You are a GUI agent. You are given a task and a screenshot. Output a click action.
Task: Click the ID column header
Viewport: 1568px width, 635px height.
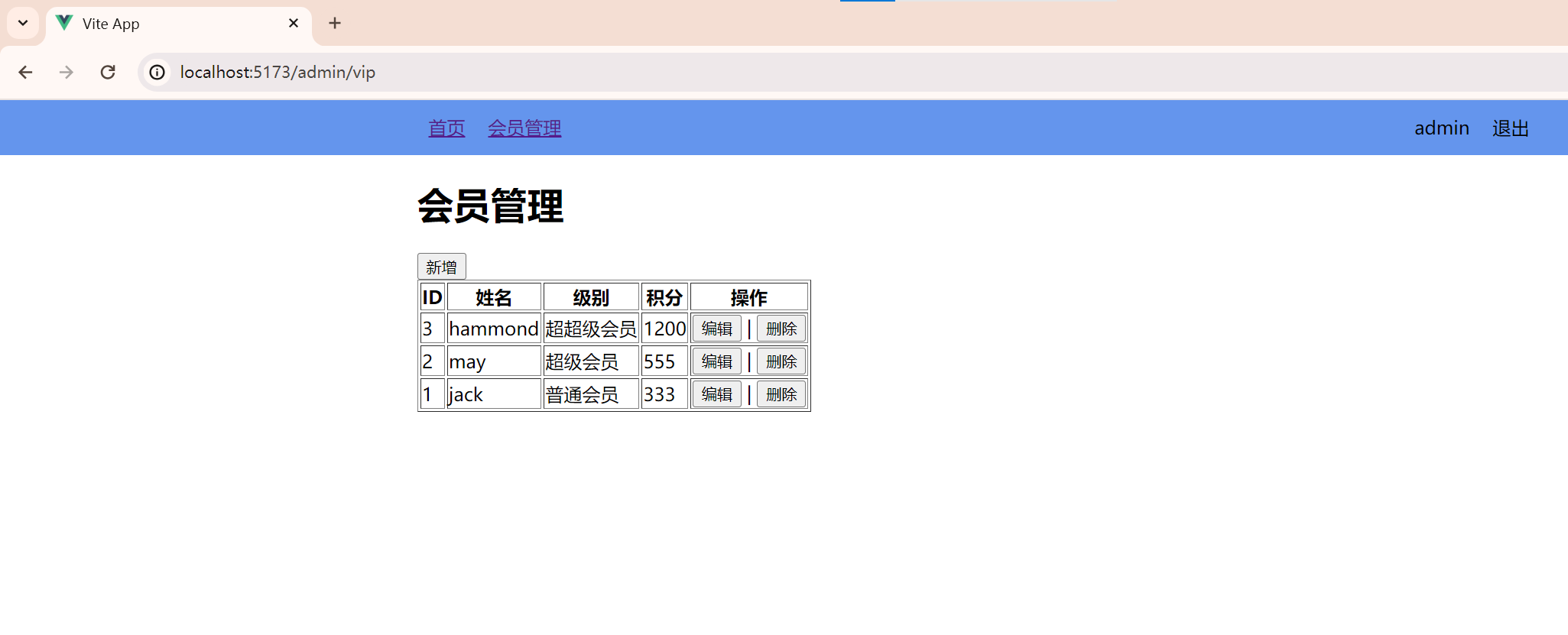coord(433,297)
